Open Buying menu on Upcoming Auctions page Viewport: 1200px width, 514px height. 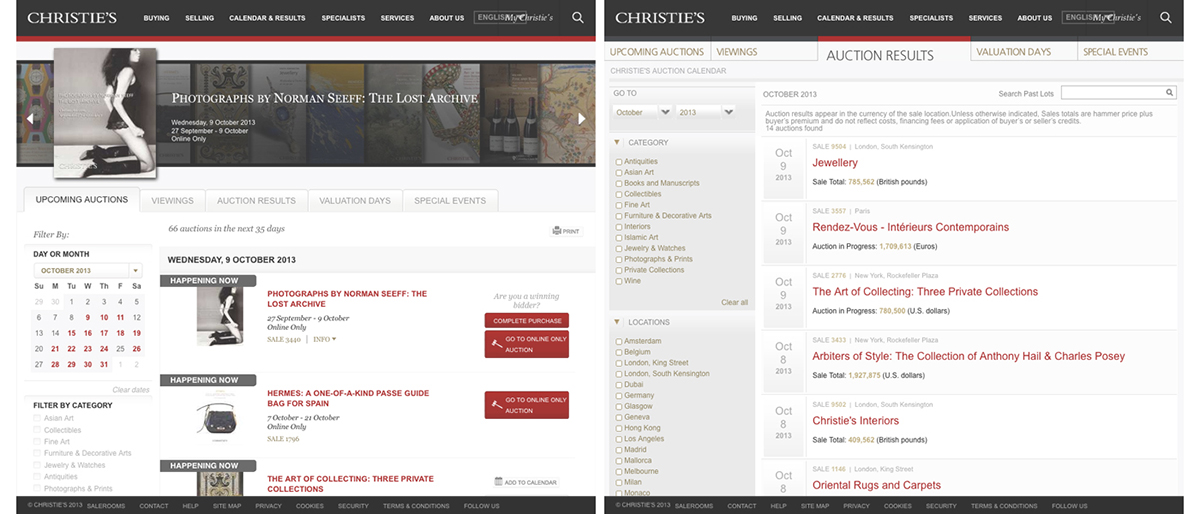pos(156,18)
